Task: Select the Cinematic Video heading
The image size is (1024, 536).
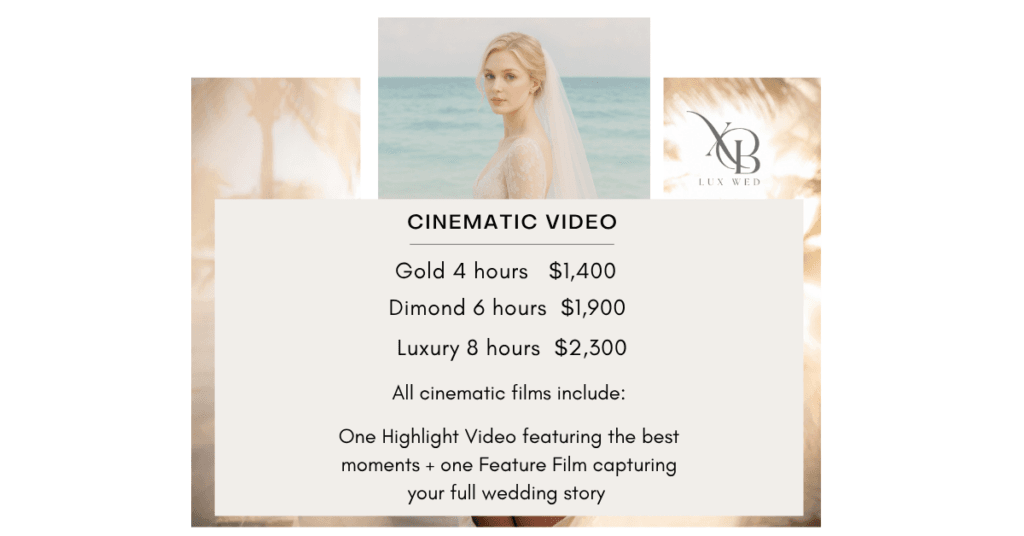Action: click(x=512, y=222)
